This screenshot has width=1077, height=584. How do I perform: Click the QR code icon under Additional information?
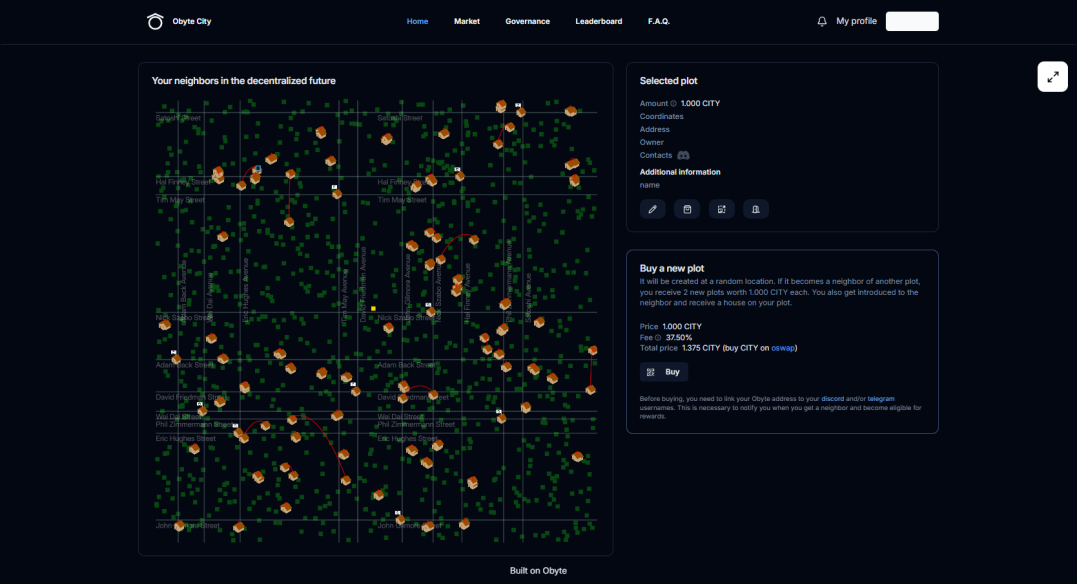[x=721, y=210]
